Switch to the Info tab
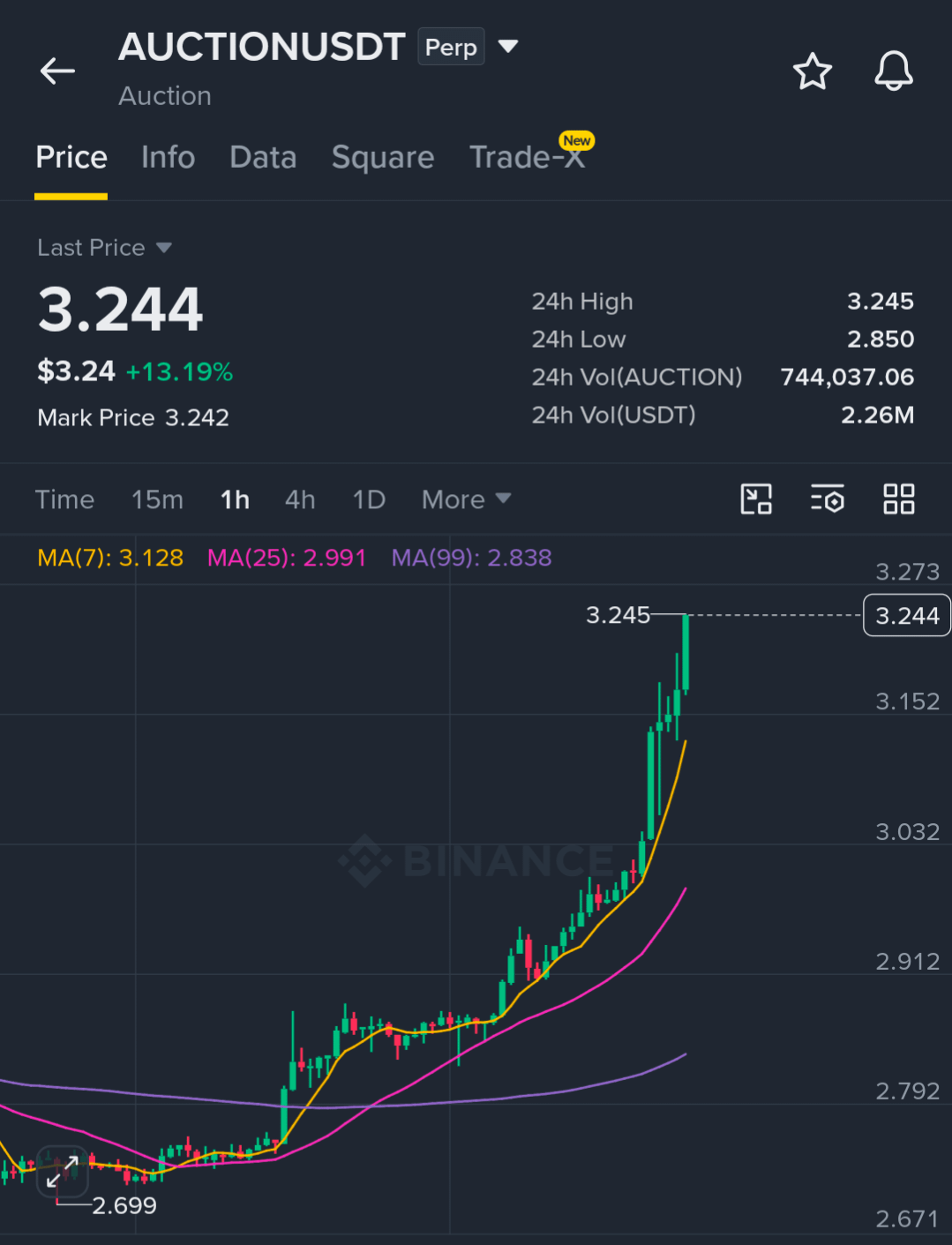Viewport: 952px width, 1245px height. tap(168, 158)
